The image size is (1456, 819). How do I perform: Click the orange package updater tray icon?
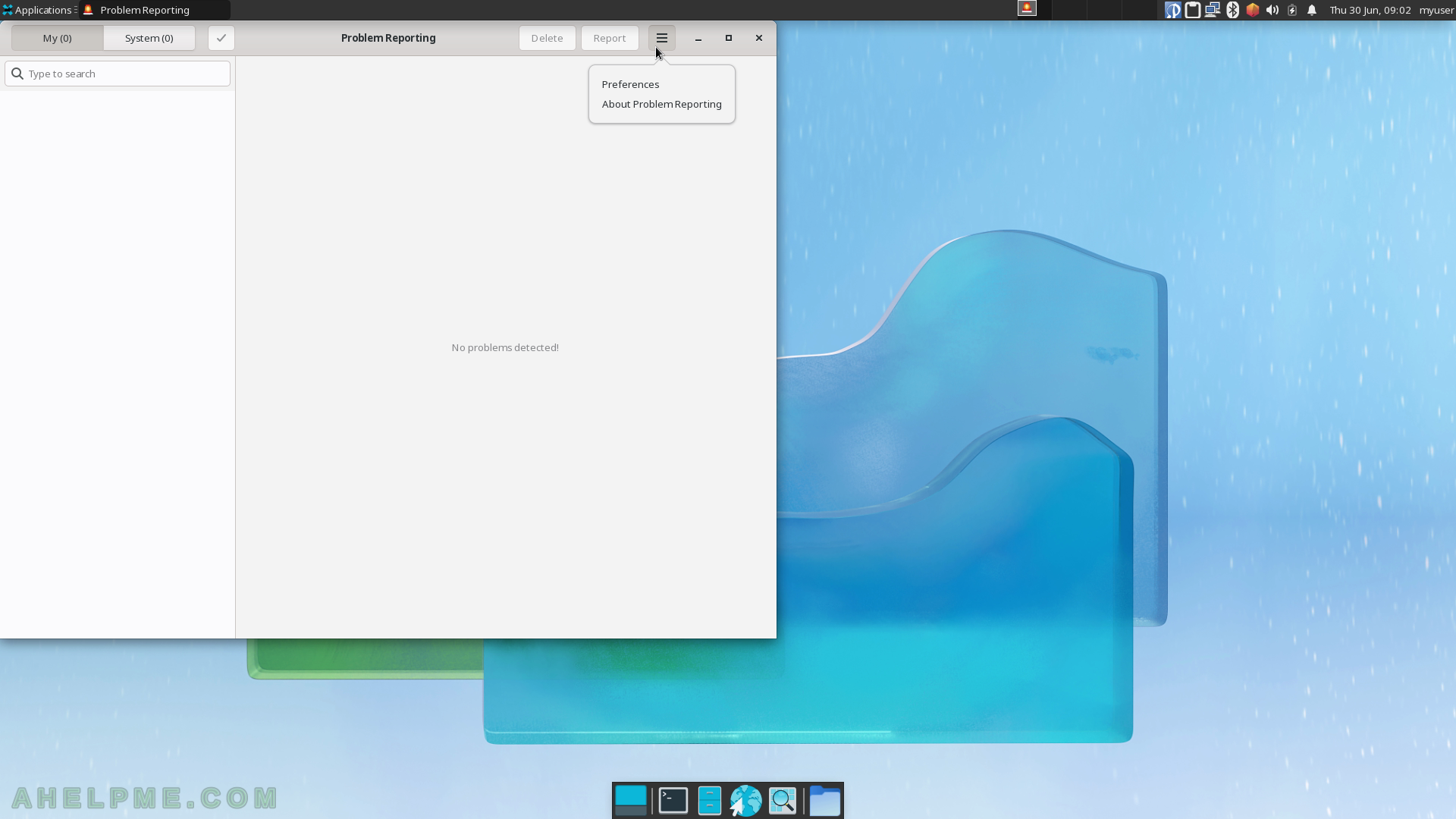click(x=1253, y=10)
